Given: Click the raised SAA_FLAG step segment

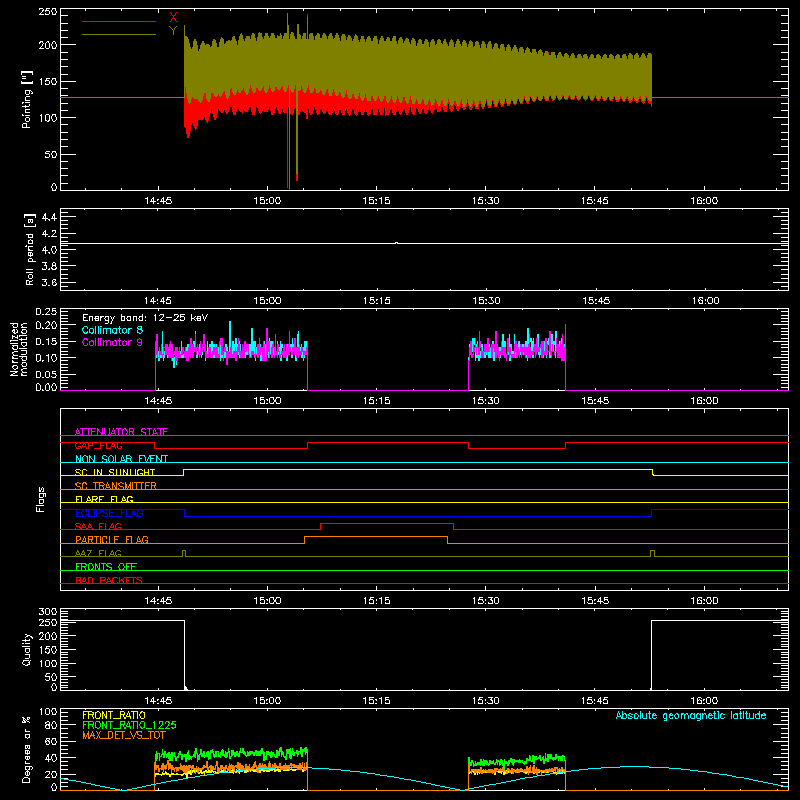Looking at the screenshot, I should point(387,523).
